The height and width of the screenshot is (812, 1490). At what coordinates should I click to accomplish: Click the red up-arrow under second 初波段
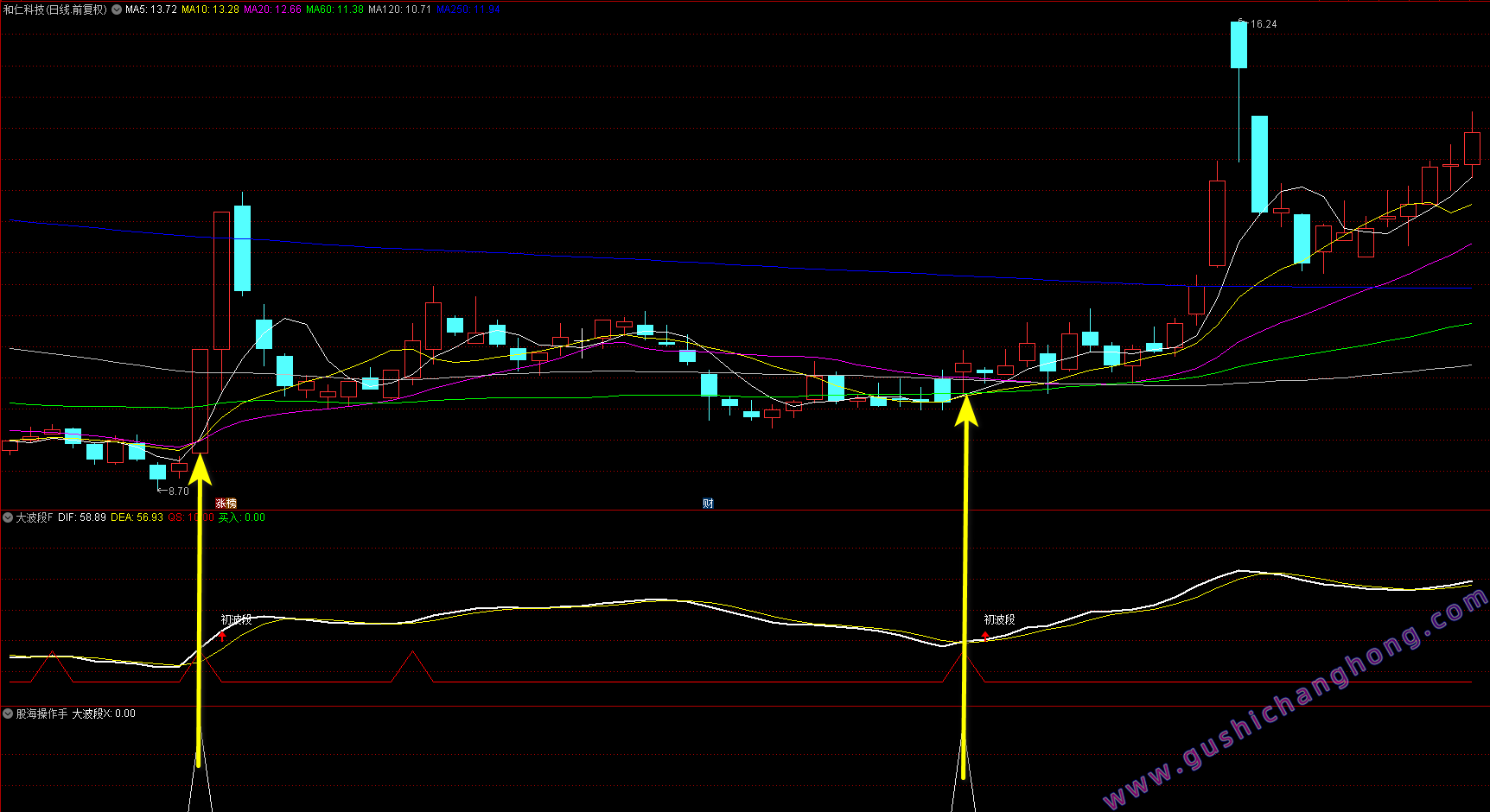[x=985, y=636]
